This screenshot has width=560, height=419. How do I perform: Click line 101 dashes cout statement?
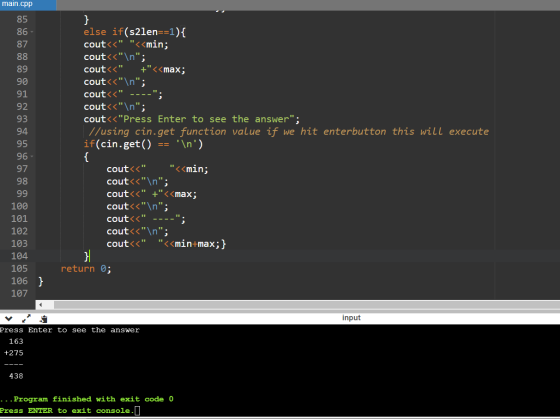(146, 219)
